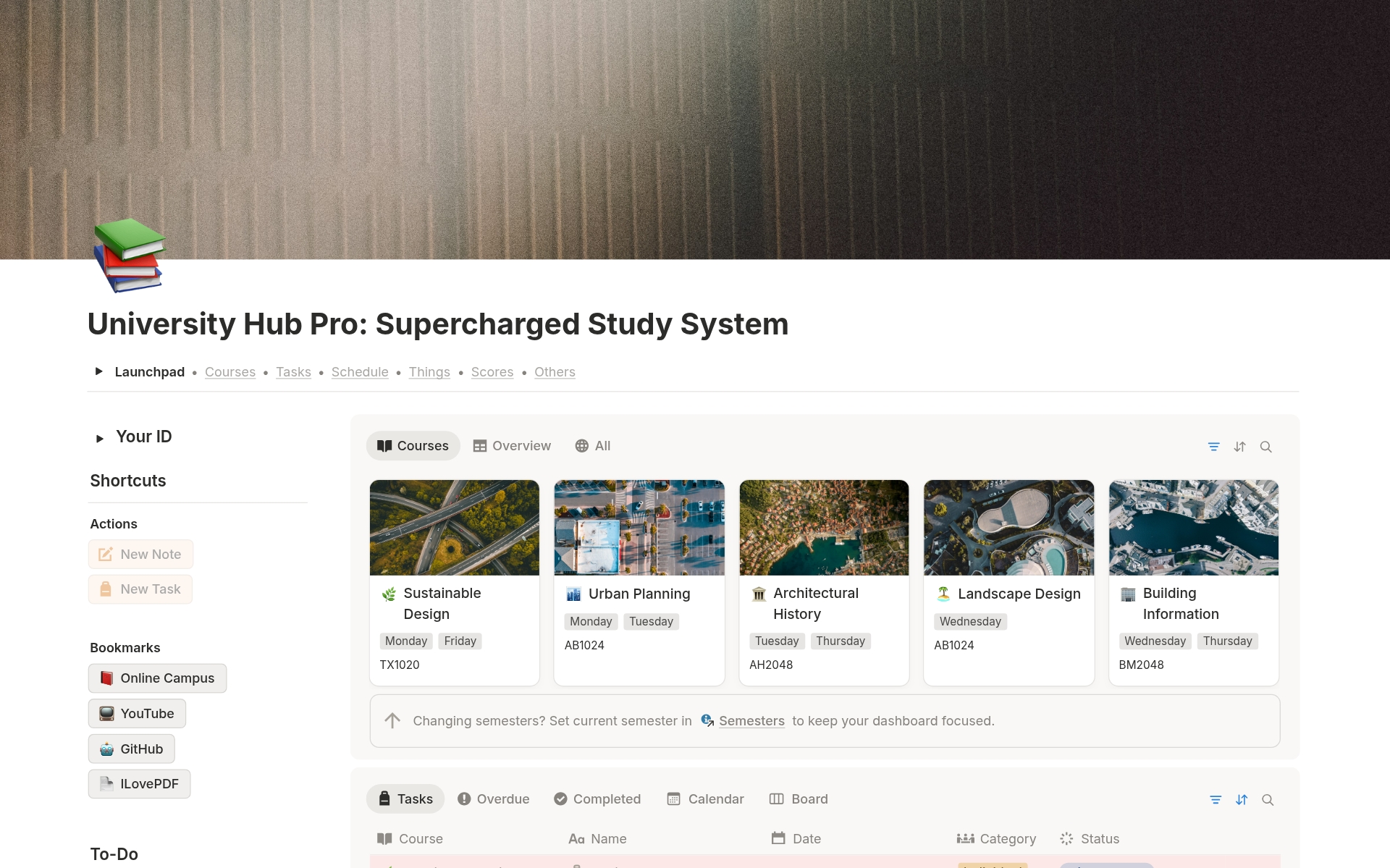Screen dimensions: 1390x868
Task: Open the Calendar view tab
Action: (x=705, y=799)
